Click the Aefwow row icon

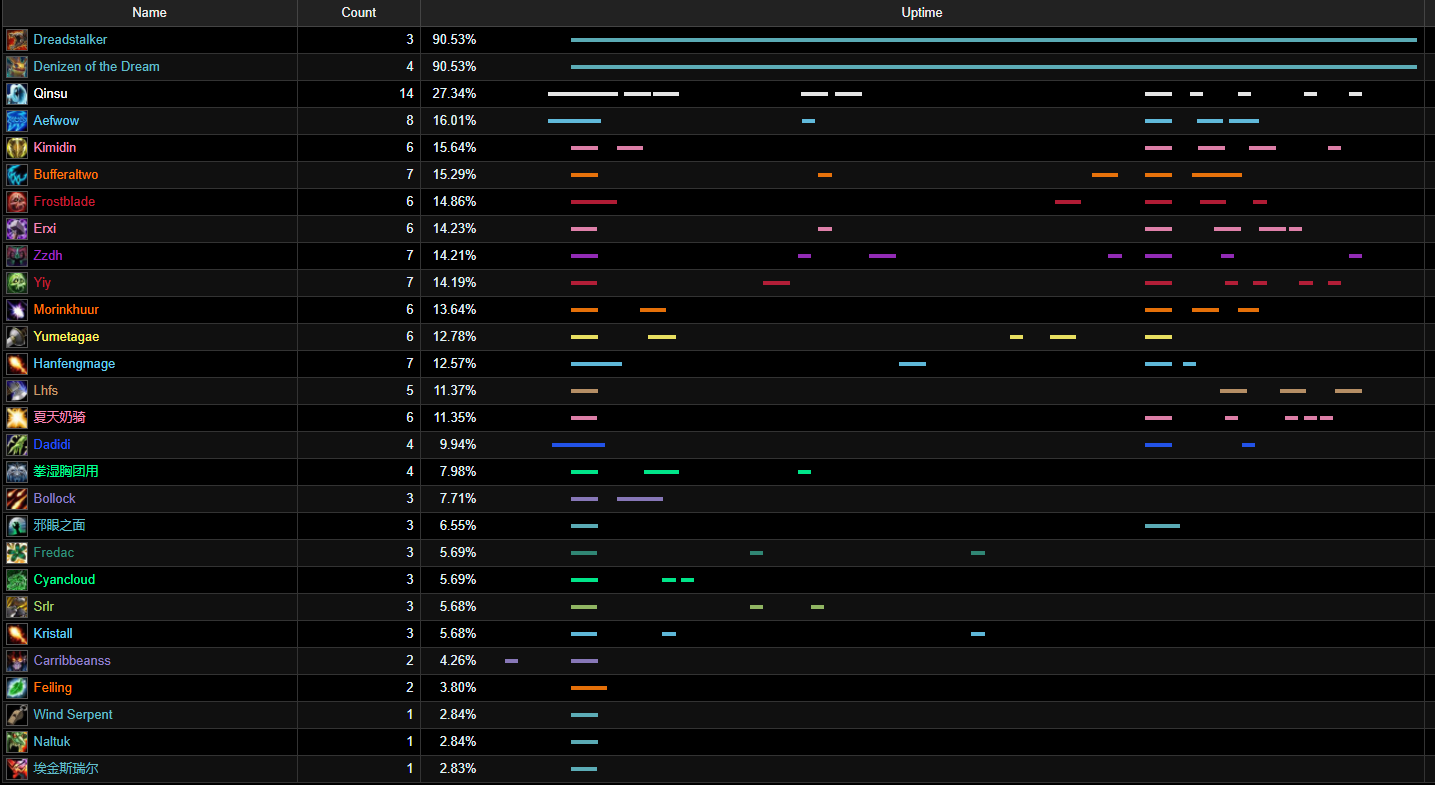[17, 121]
